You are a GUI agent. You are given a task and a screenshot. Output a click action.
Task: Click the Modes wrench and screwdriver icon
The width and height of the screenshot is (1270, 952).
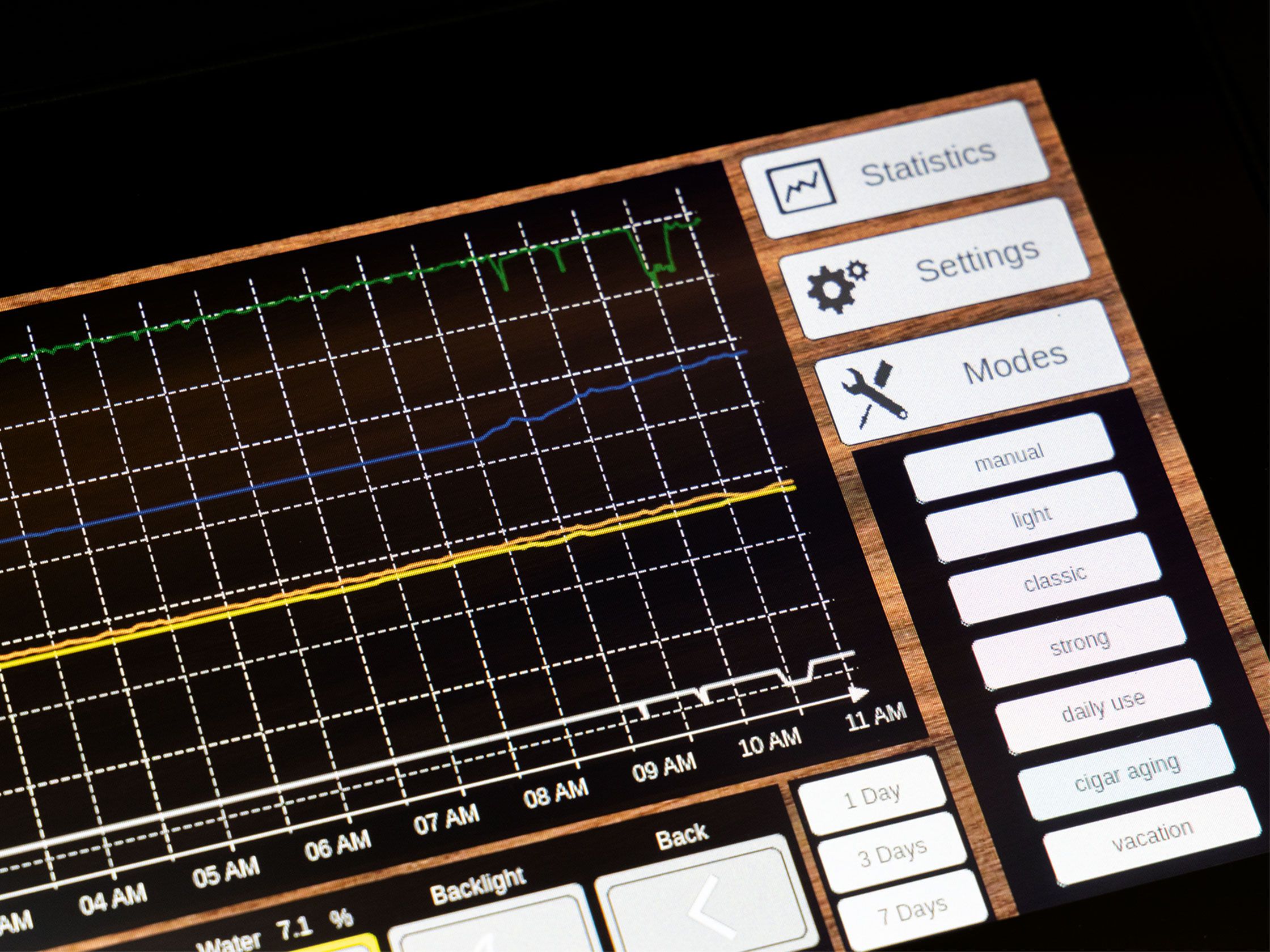tap(874, 394)
